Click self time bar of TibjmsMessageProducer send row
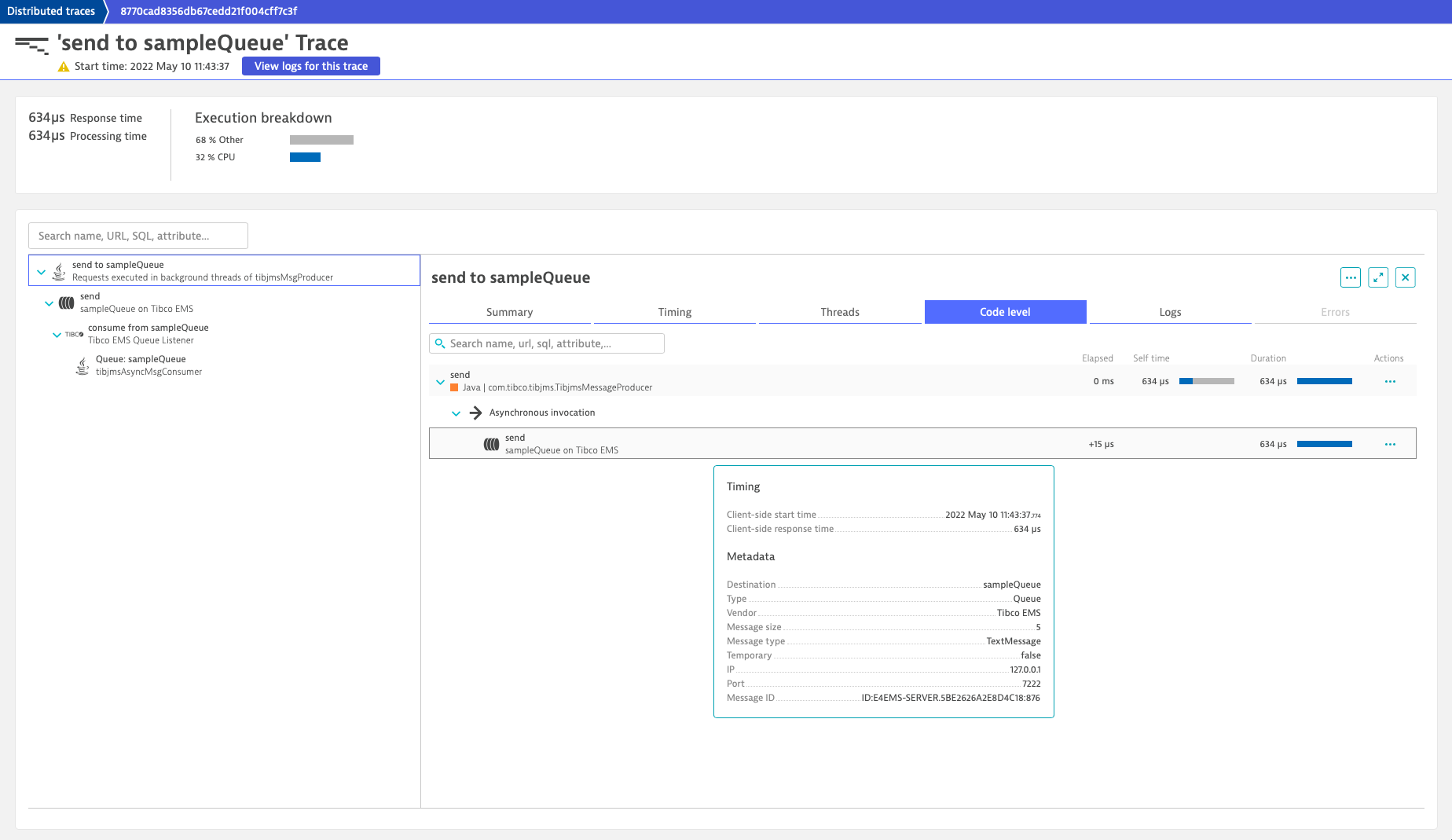 pos(1207,381)
